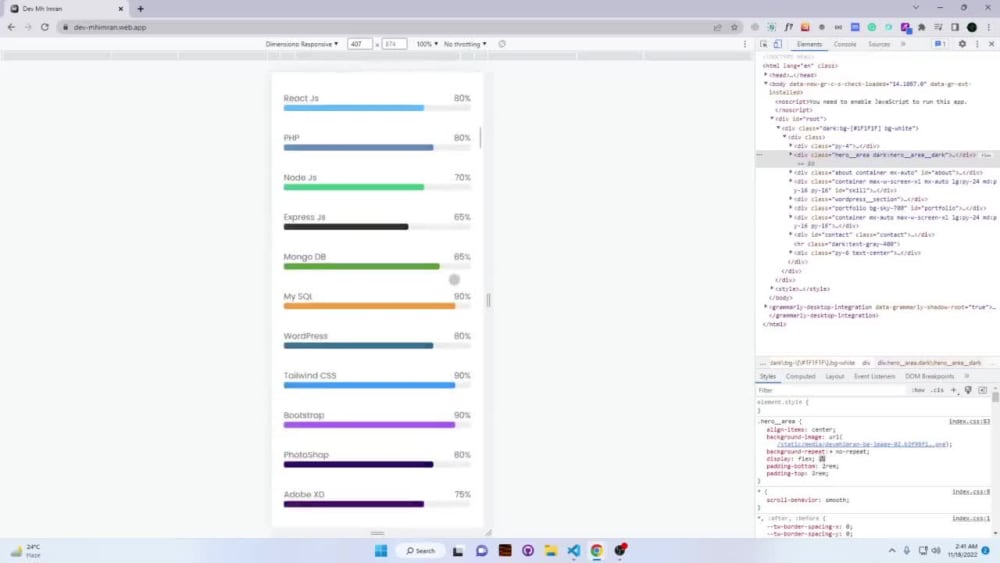Collapse the body element node
The image size is (1000, 563).
tap(766, 84)
